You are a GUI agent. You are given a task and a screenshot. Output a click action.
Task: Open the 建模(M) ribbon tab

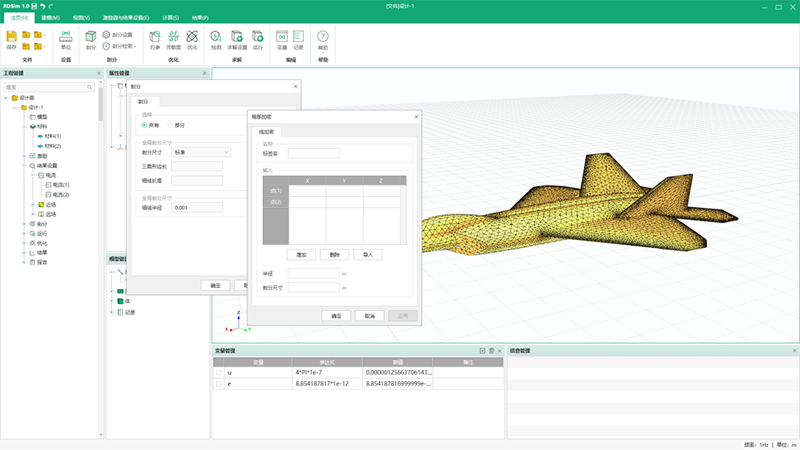pyautogui.click(x=50, y=18)
